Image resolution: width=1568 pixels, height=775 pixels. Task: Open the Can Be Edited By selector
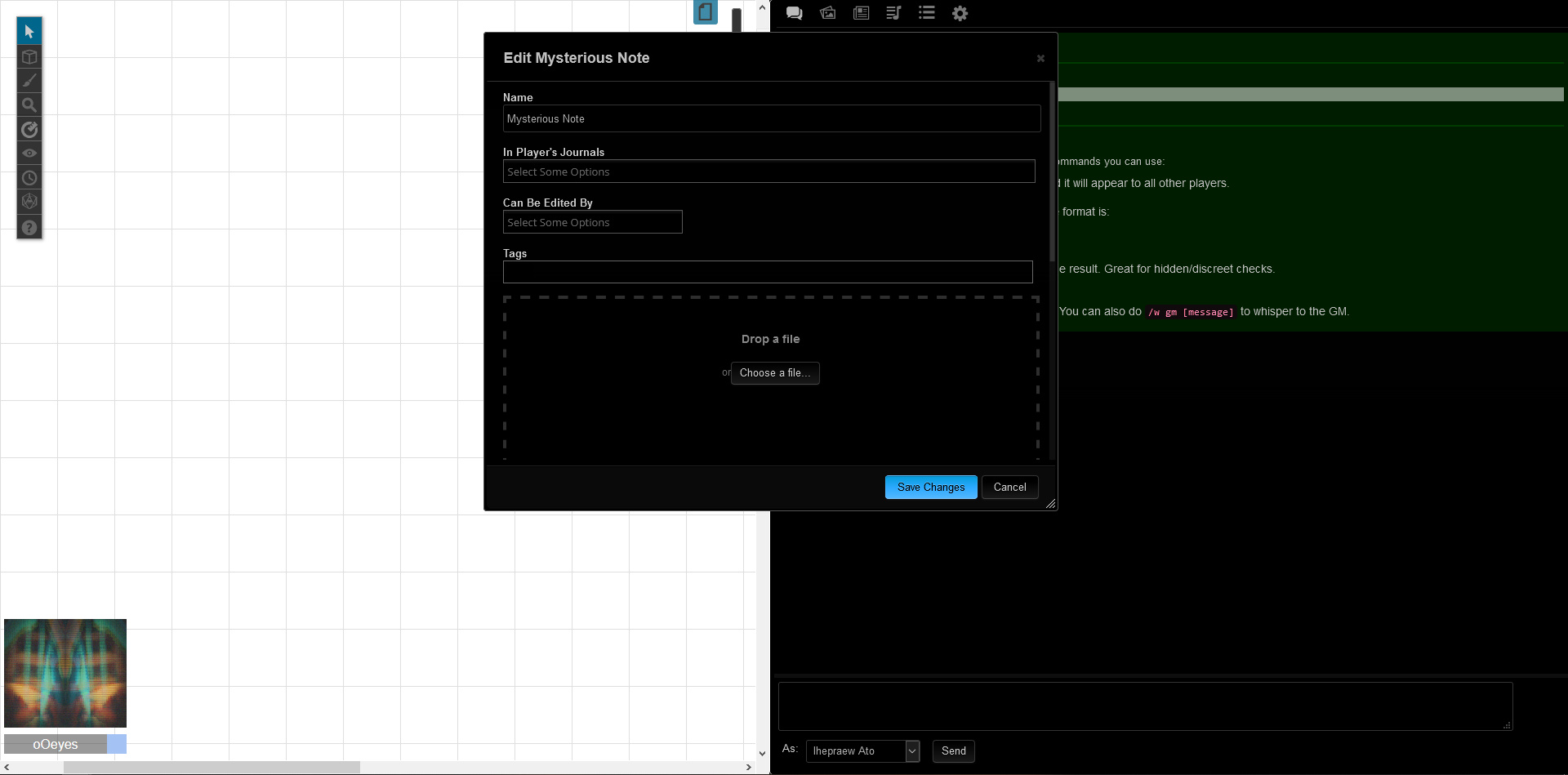tap(592, 222)
